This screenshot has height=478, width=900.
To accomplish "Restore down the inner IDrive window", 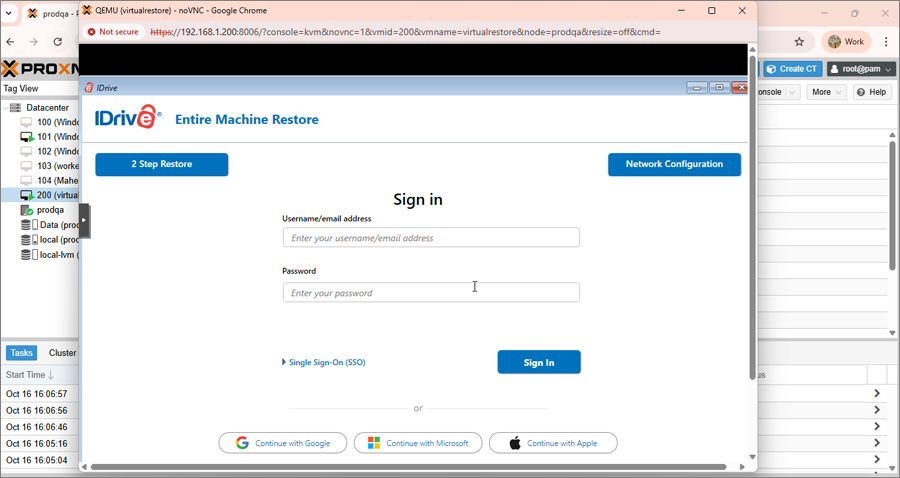I will tap(719, 88).
